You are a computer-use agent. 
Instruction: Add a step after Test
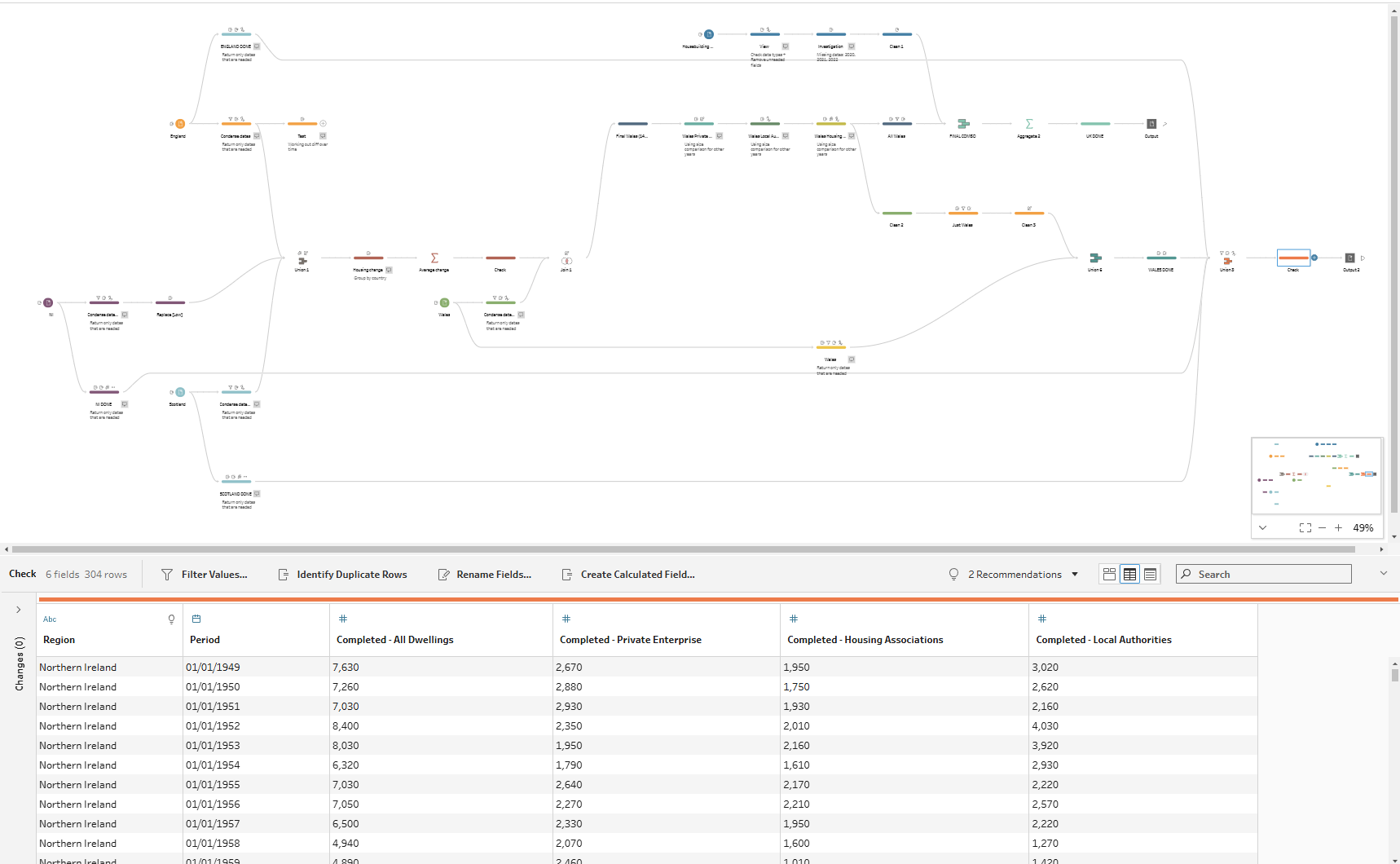click(323, 124)
